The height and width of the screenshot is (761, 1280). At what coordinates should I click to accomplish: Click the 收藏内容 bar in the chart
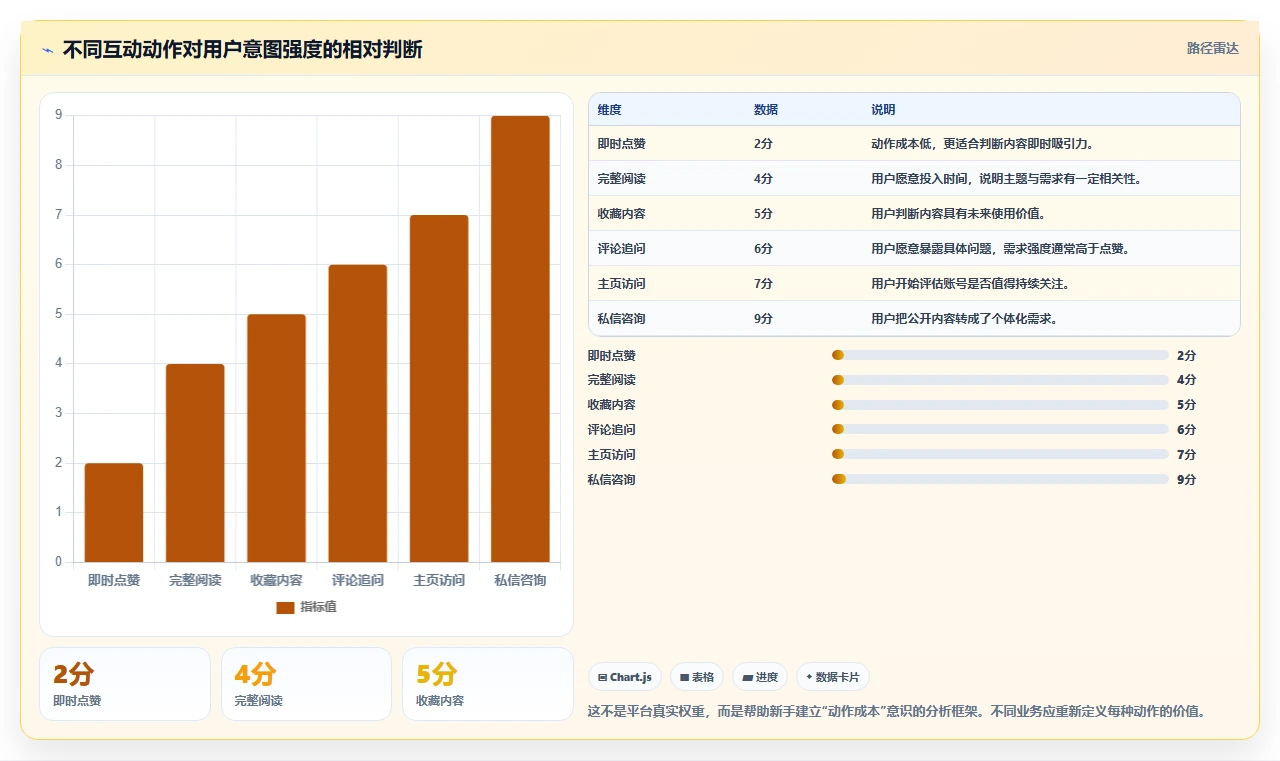click(x=276, y=438)
